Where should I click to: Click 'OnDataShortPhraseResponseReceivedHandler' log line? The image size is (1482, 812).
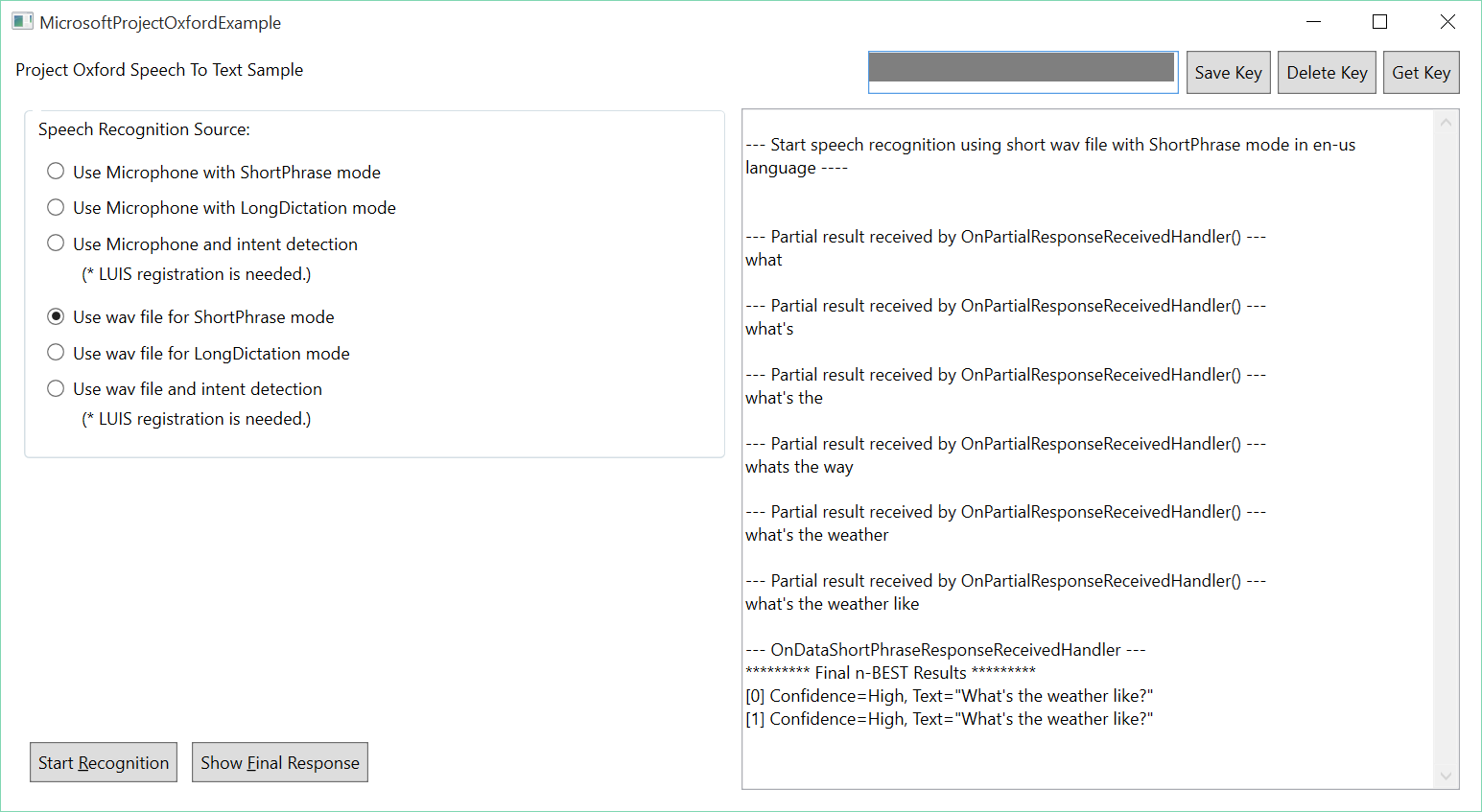tap(946, 650)
